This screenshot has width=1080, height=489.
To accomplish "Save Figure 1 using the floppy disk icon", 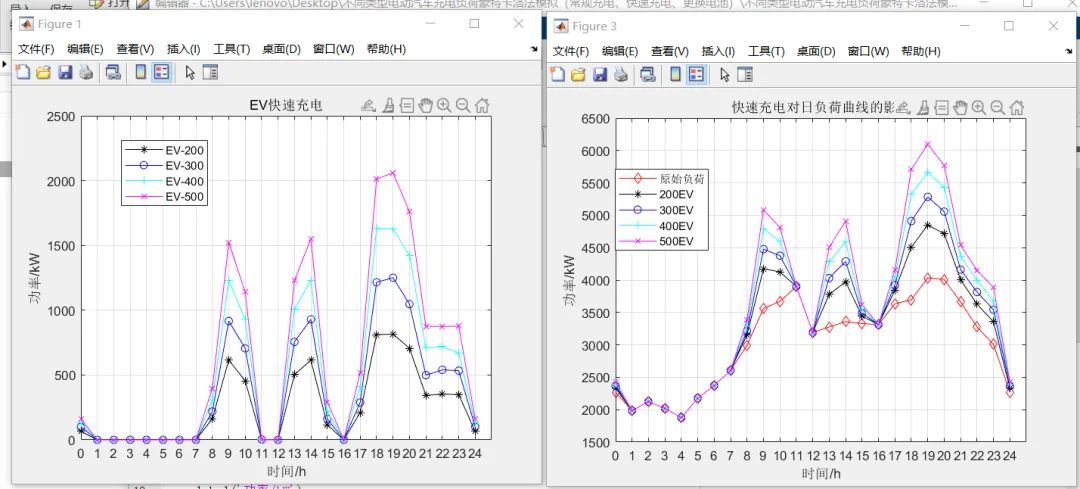I will (65, 72).
